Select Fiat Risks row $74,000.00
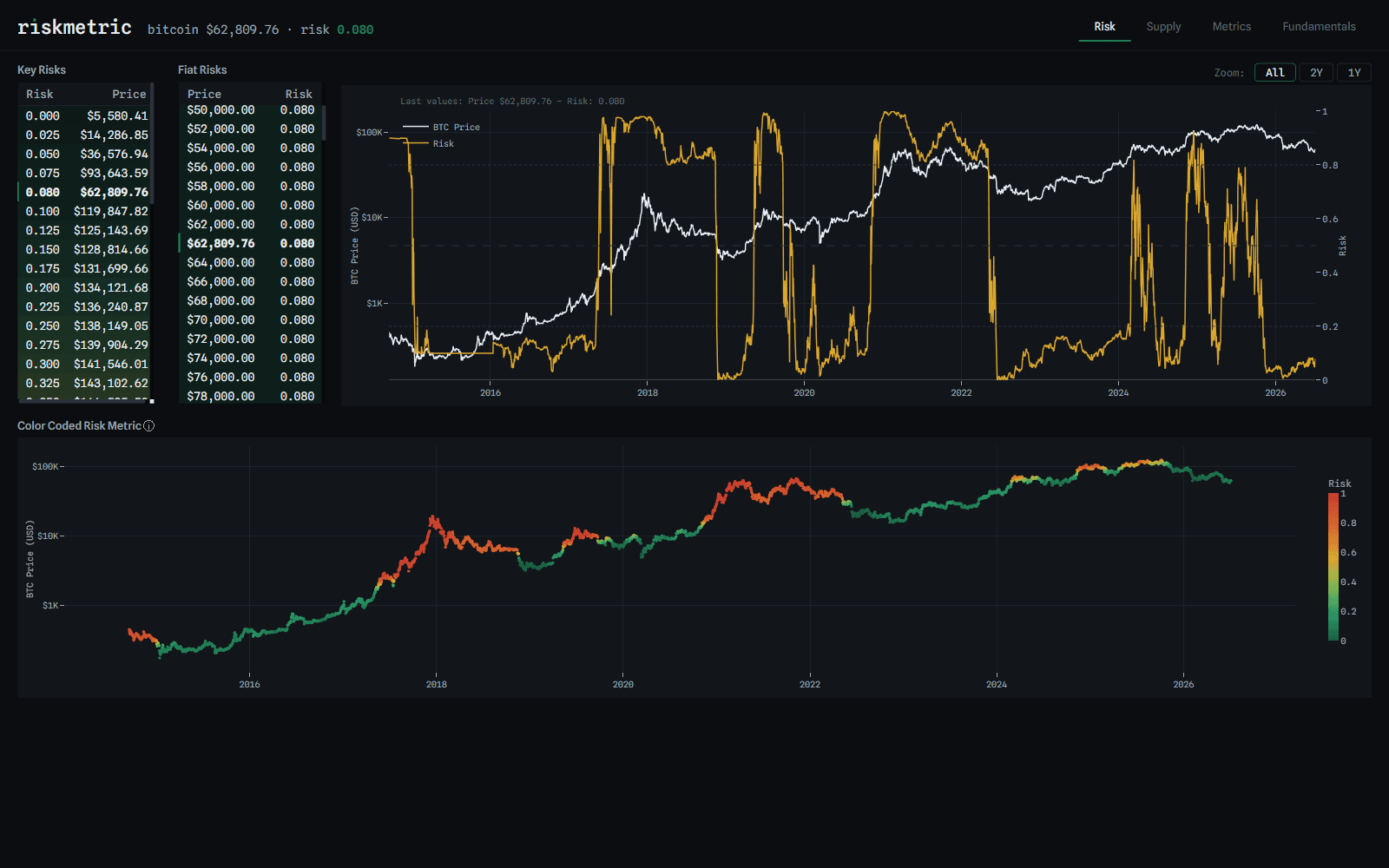Screen dimensions: 1389x868 [250, 358]
